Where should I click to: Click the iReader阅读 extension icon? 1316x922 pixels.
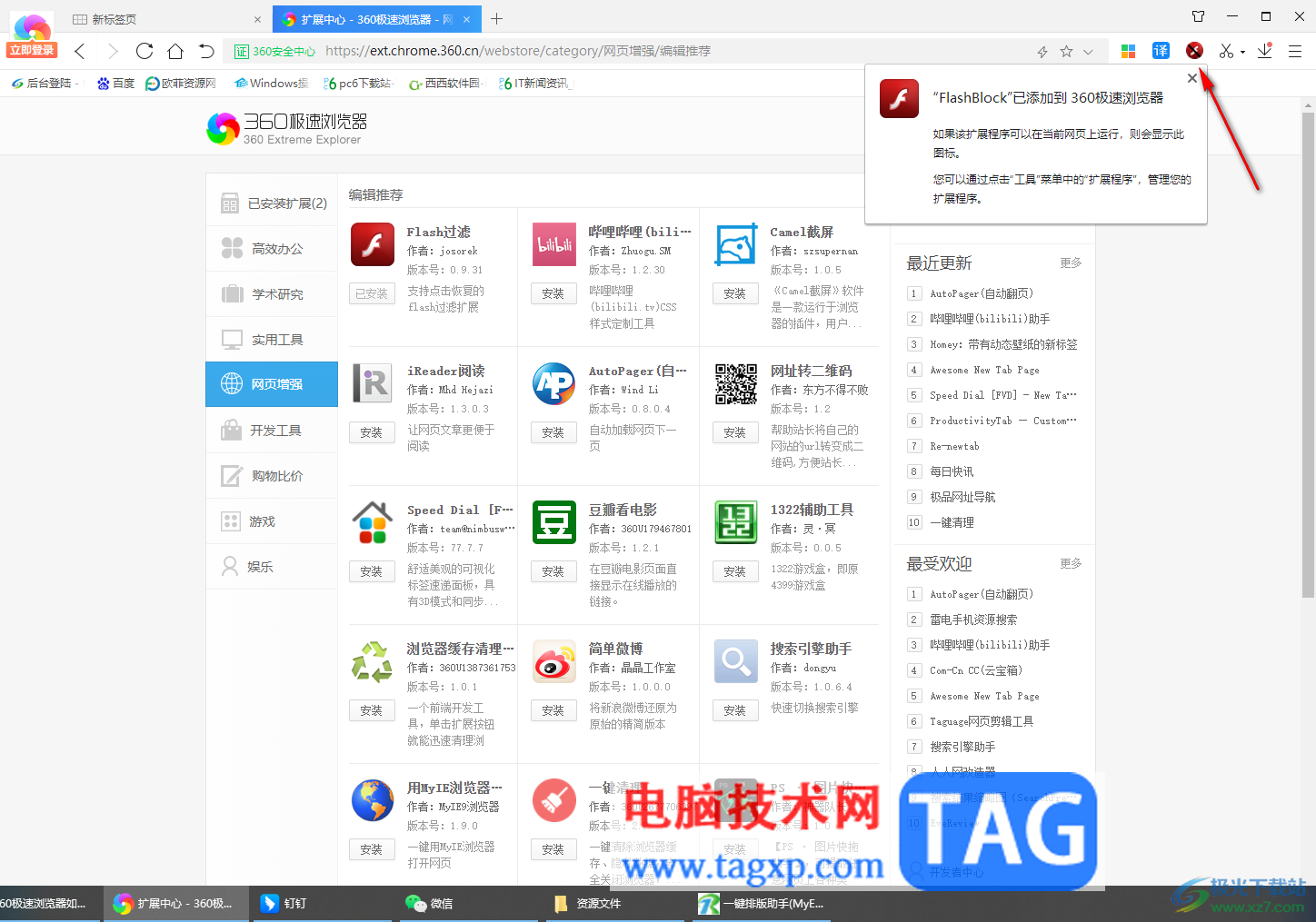click(x=373, y=383)
